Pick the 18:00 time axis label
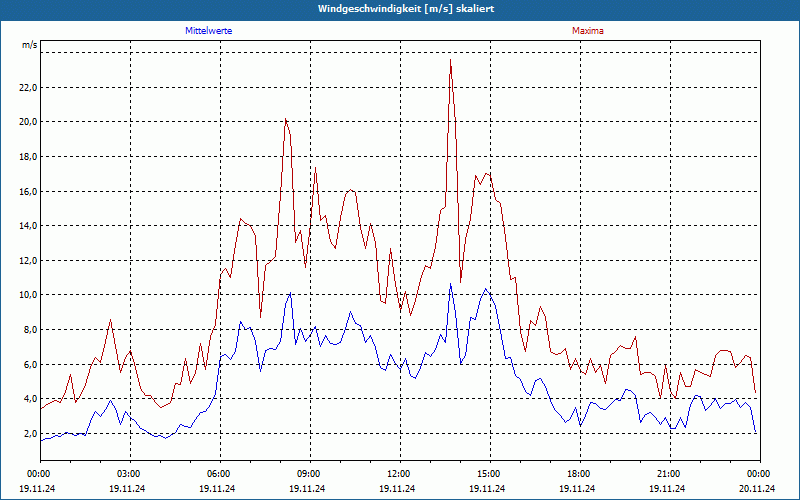 [x=580, y=474]
